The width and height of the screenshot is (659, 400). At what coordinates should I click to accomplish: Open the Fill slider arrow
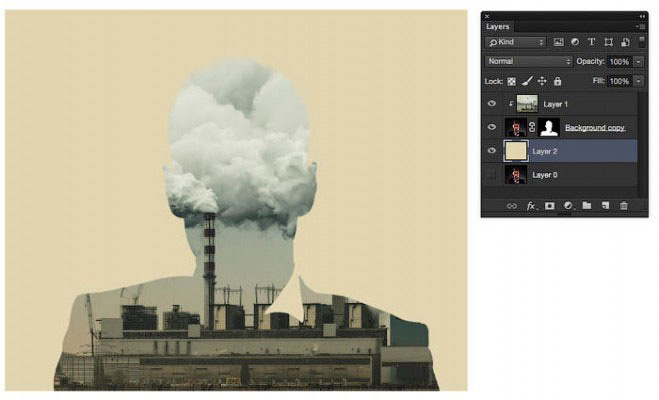pyautogui.click(x=638, y=81)
